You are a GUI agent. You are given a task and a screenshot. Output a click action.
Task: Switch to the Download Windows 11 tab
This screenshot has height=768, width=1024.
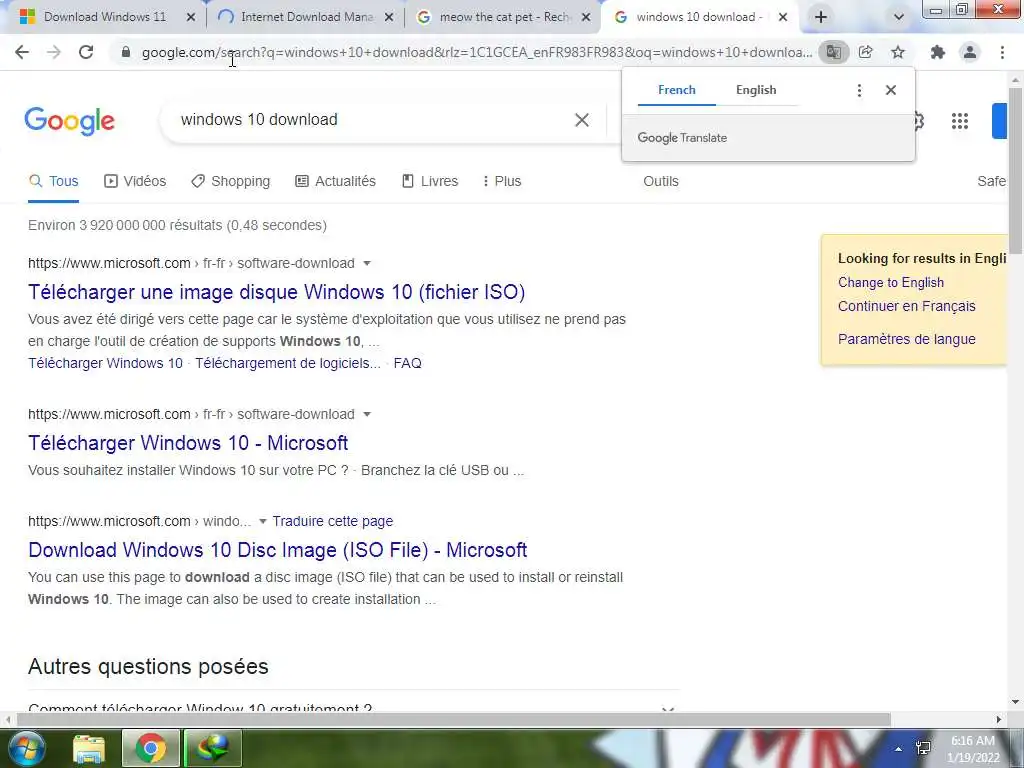point(104,17)
